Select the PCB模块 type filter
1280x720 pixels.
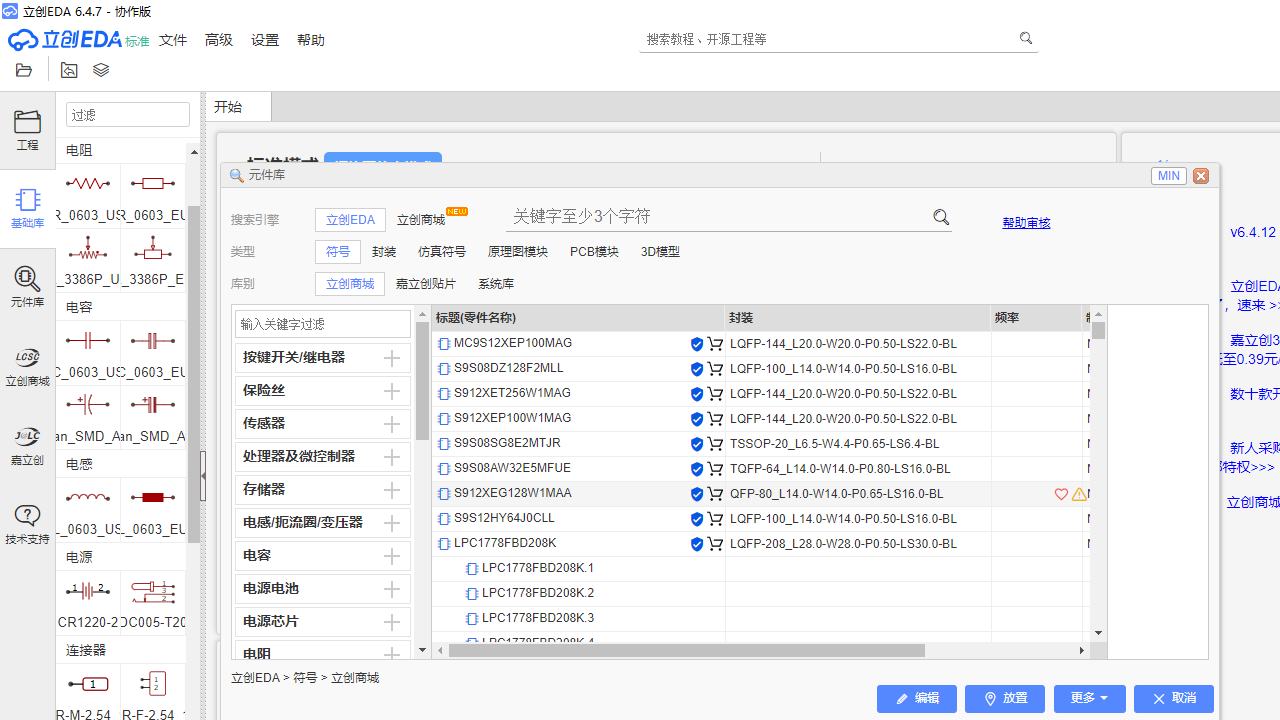coord(594,252)
